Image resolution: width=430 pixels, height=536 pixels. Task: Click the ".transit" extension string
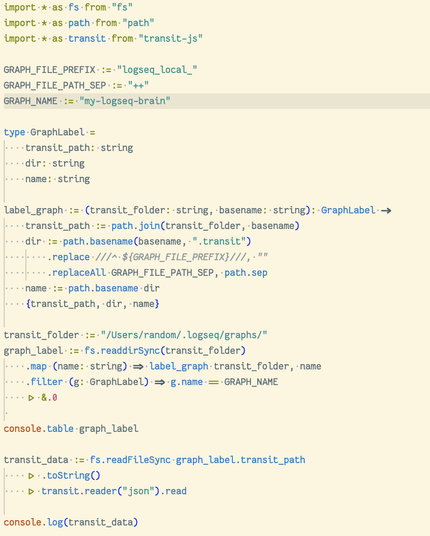pyautogui.click(x=218, y=241)
